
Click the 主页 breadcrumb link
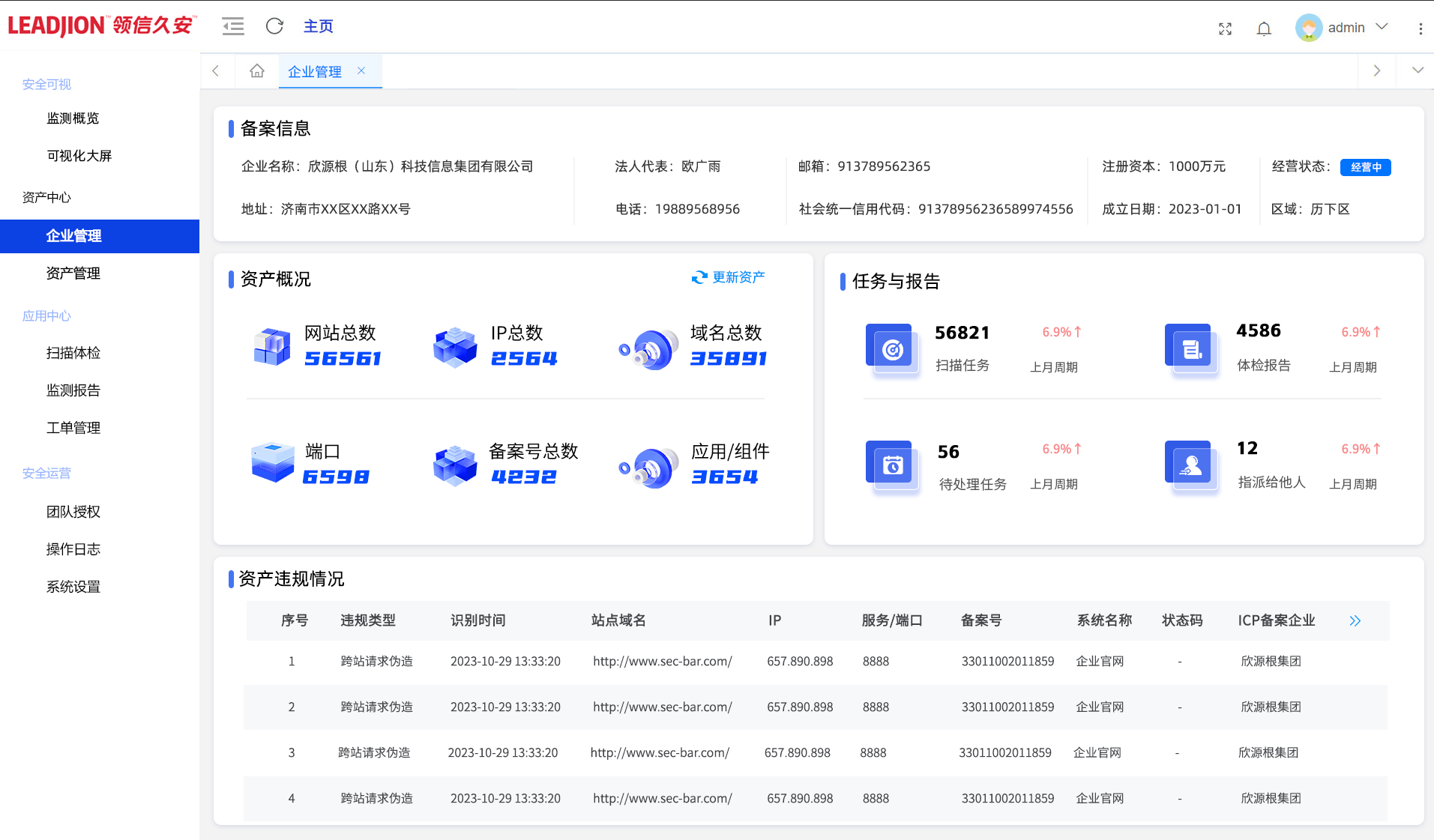[318, 26]
